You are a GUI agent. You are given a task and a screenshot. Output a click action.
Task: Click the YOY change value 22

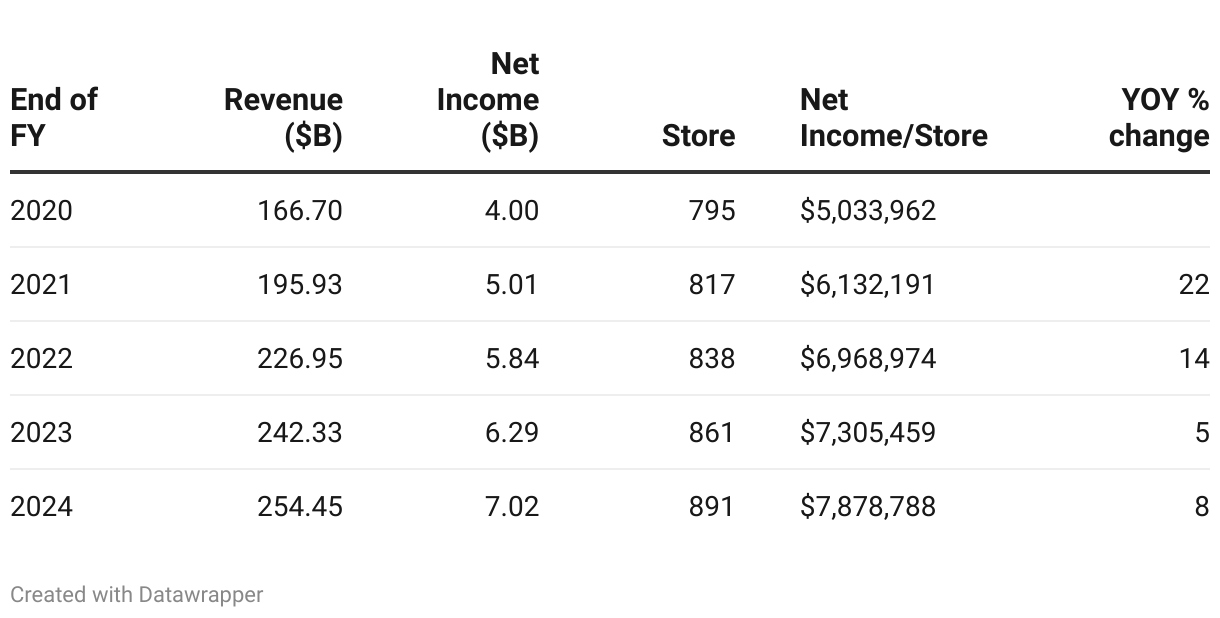click(1194, 284)
